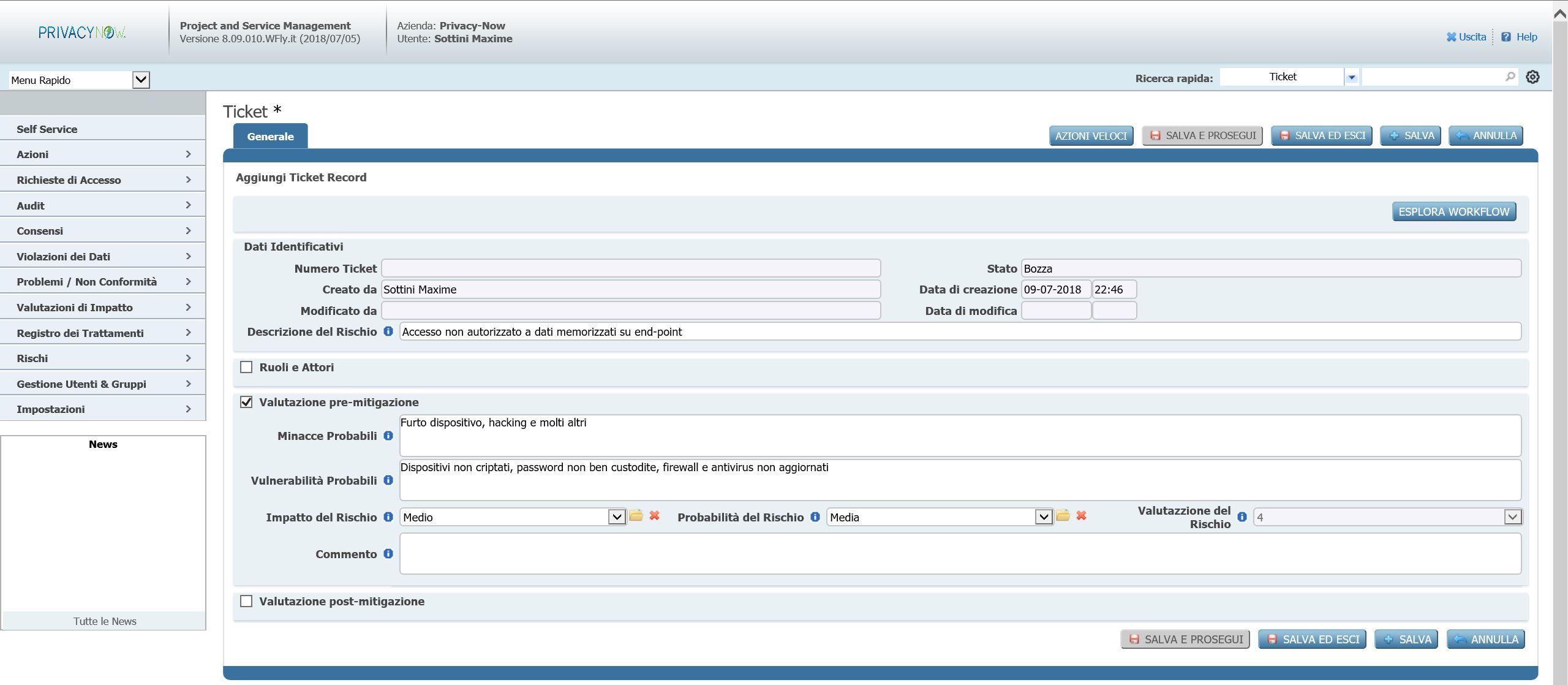The width and height of the screenshot is (1568, 685).
Task: Check Valutazione post-mitigazione section
Action: click(246, 601)
